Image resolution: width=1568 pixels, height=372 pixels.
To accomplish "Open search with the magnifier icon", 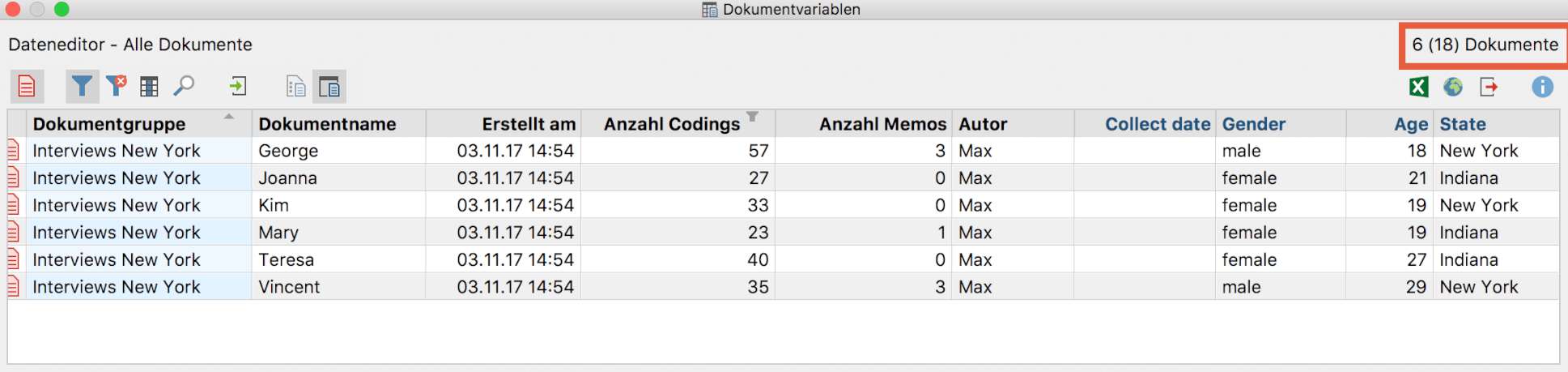I will (185, 86).
